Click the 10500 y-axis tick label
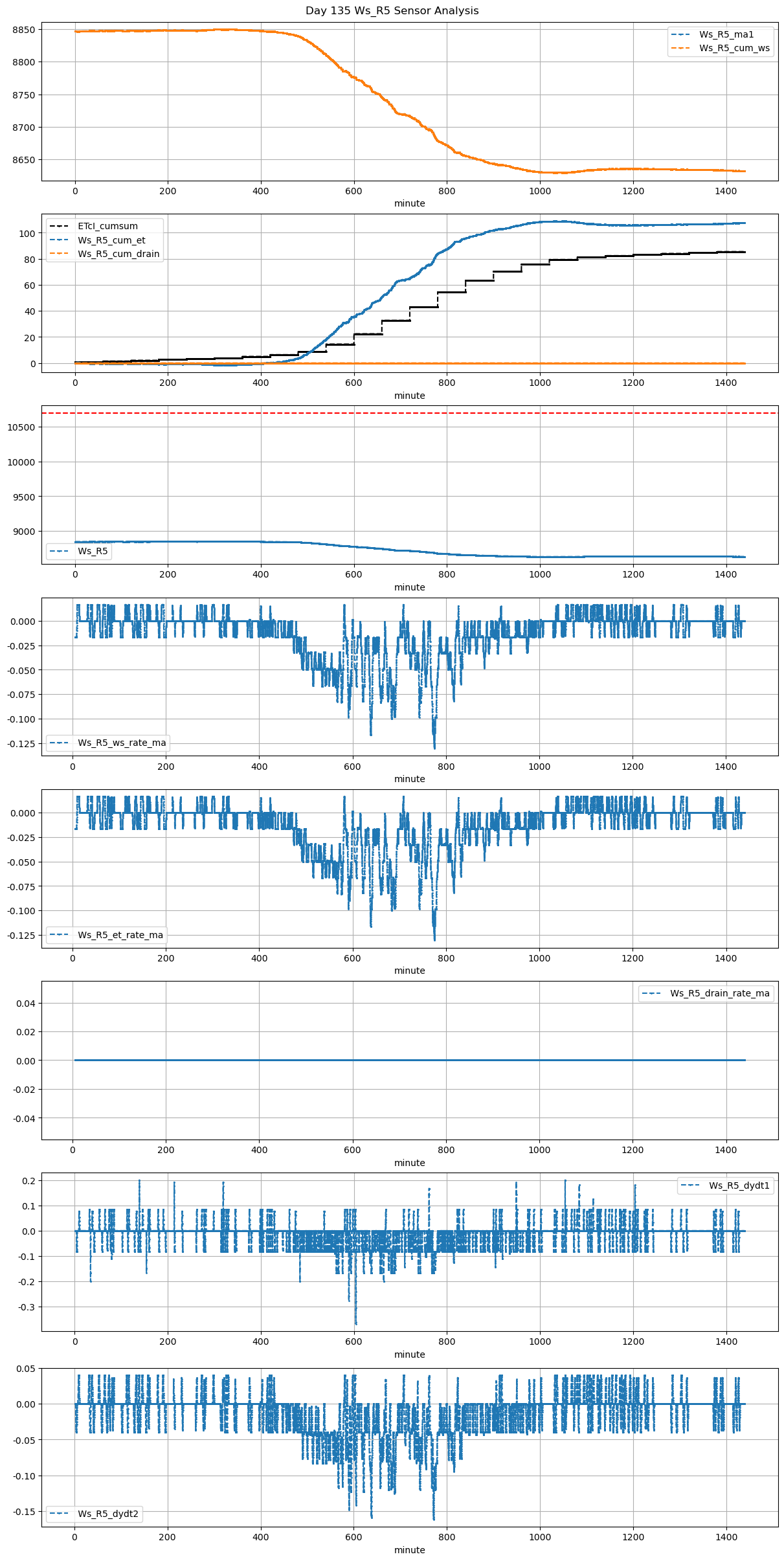Viewport: 784px width, 1561px height. (21, 427)
